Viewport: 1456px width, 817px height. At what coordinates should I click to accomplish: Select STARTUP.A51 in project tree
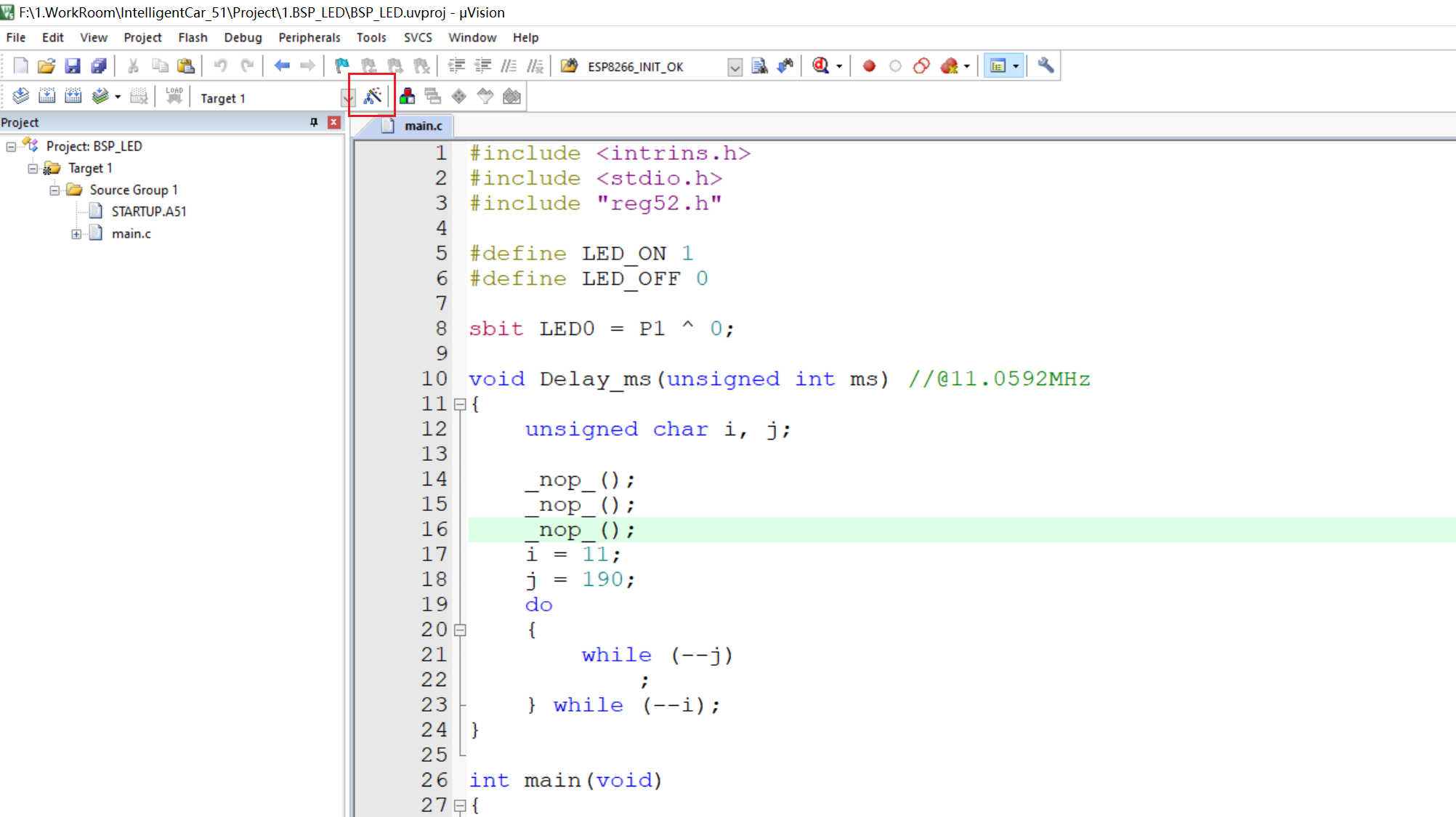pos(148,212)
